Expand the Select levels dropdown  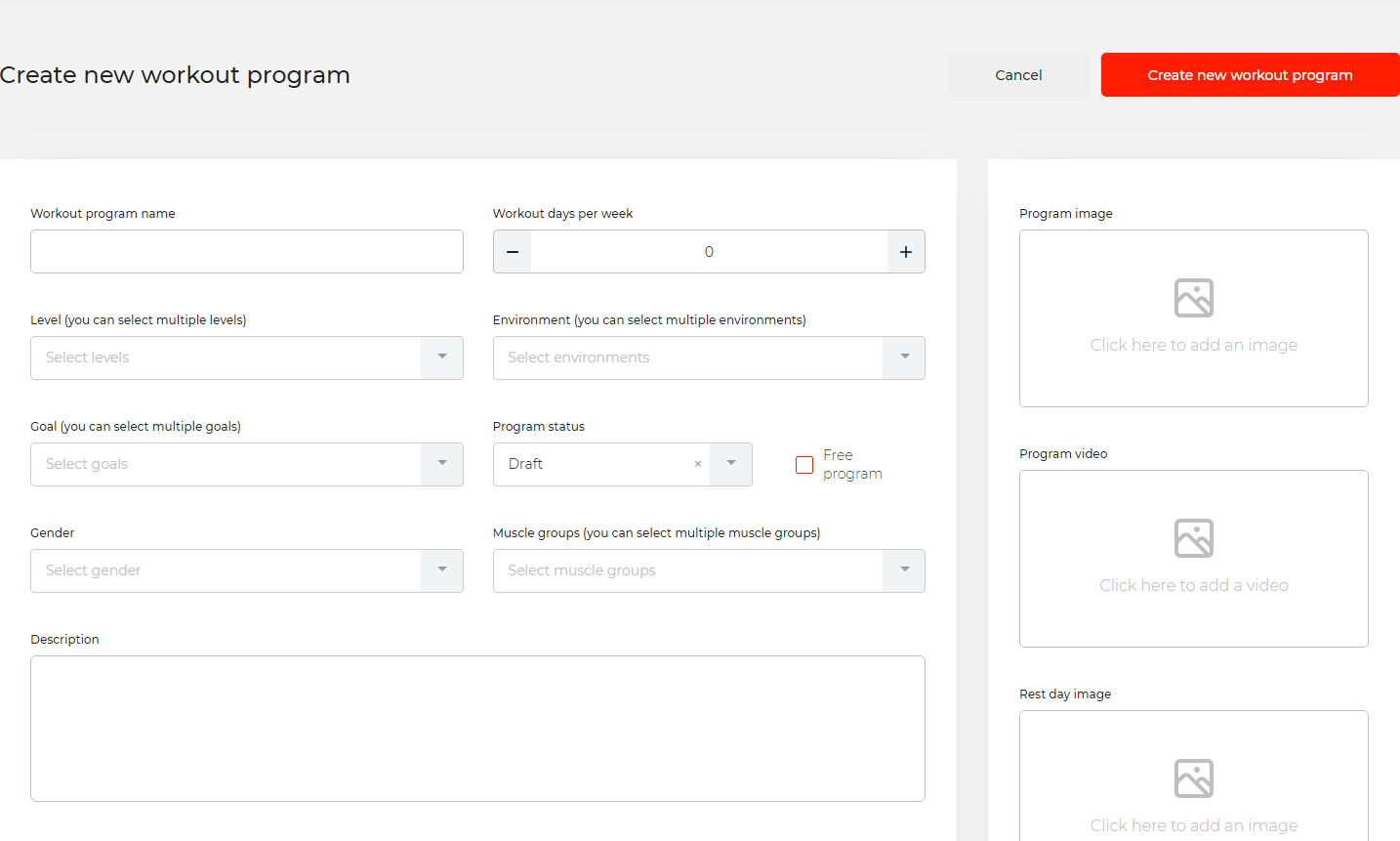442,357
